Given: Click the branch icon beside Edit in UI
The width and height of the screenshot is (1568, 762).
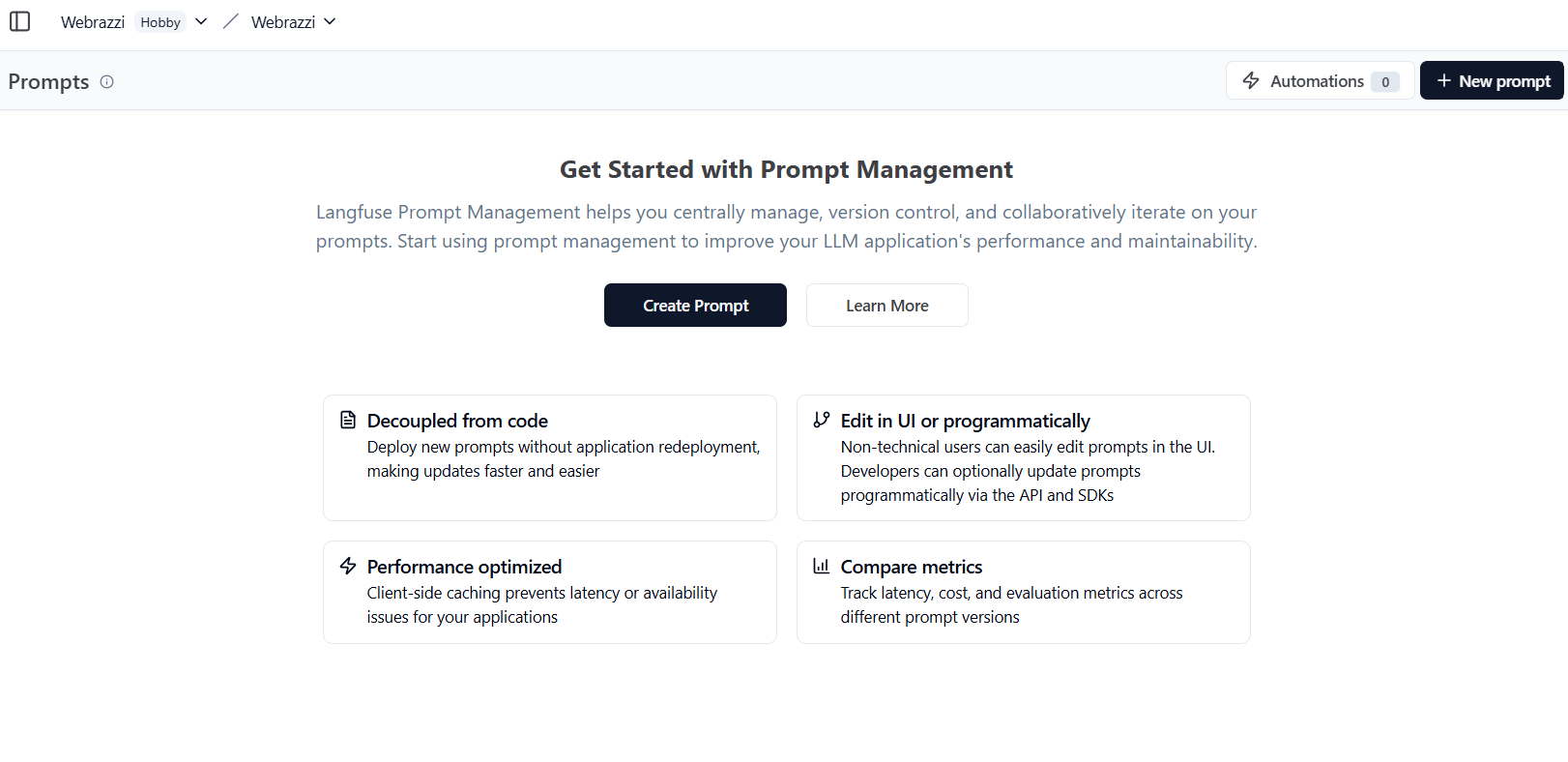Looking at the screenshot, I should [x=822, y=420].
